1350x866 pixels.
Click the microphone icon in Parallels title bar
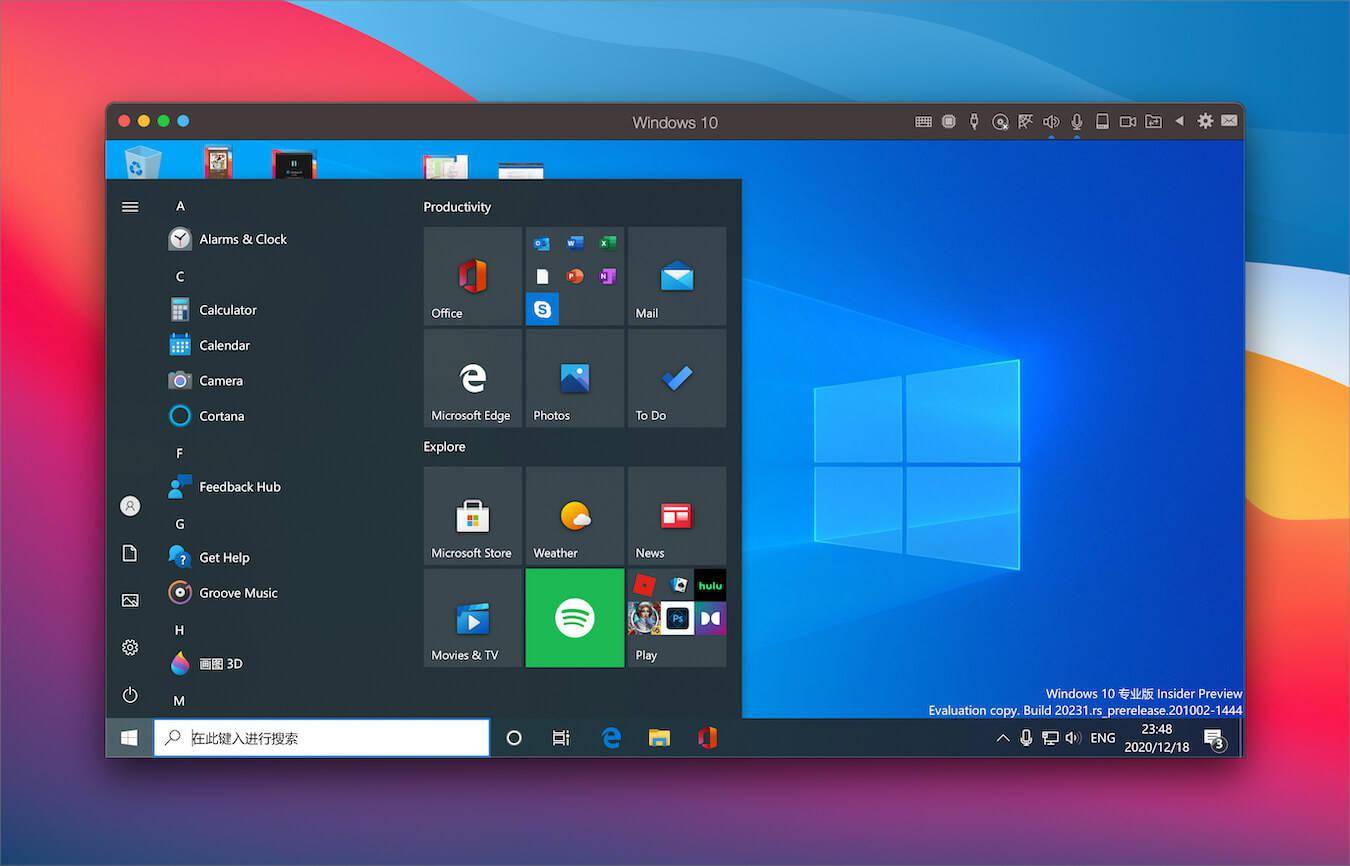(1077, 122)
